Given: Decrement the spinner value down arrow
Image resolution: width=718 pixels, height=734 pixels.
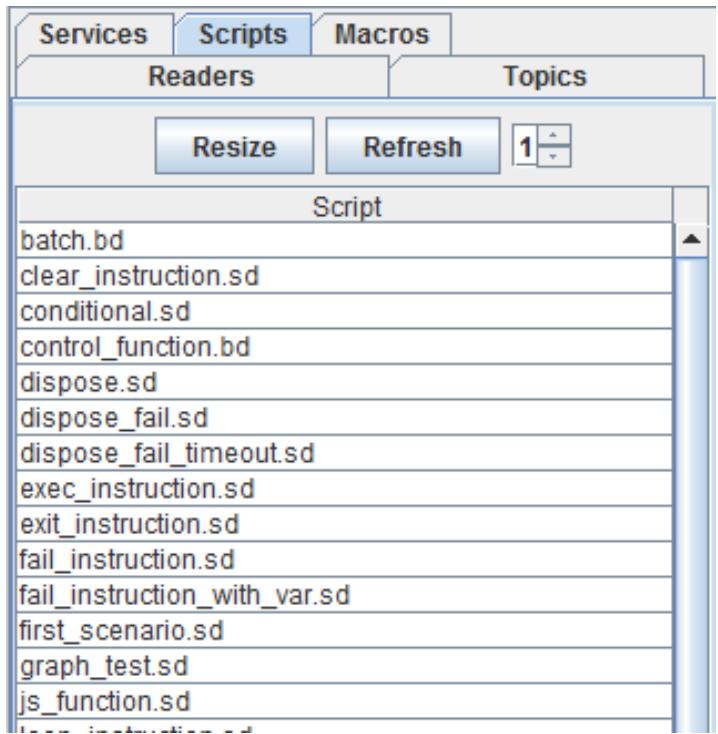Looking at the screenshot, I should [x=554, y=157].
